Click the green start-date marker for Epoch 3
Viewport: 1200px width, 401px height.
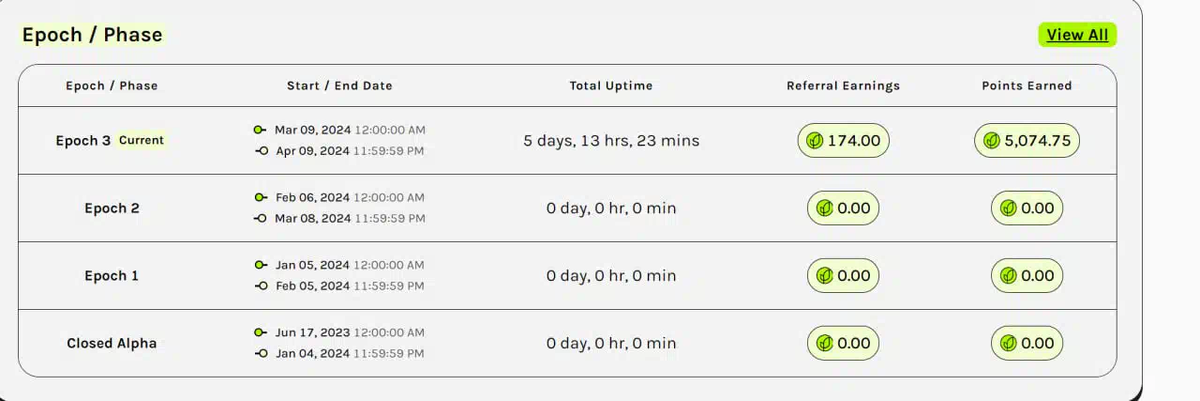click(260, 130)
